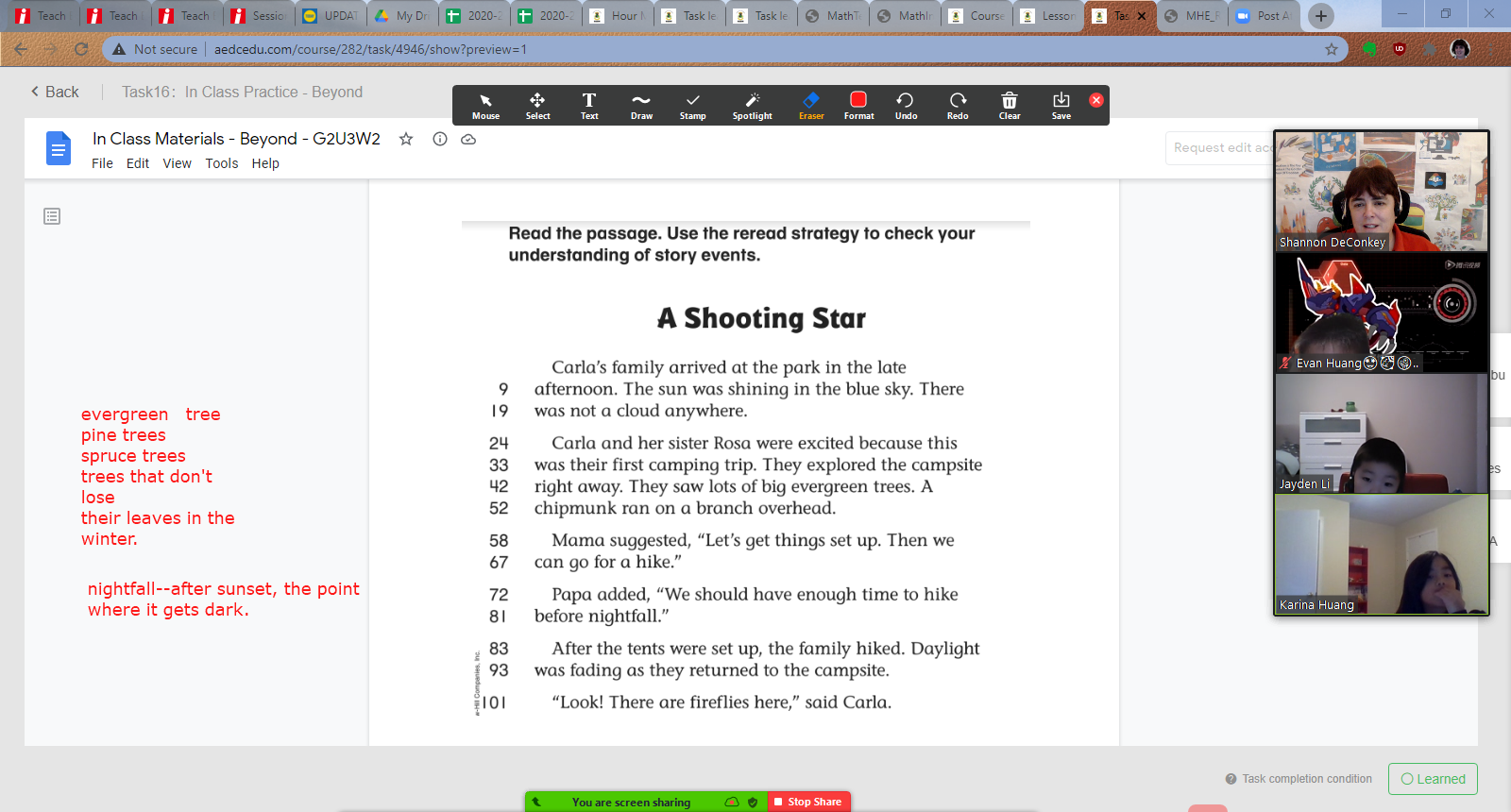Switch to the UPDAT browser tab
Image resolution: width=1511 pixels, height=812 pixels.
[x=331, y=16]
